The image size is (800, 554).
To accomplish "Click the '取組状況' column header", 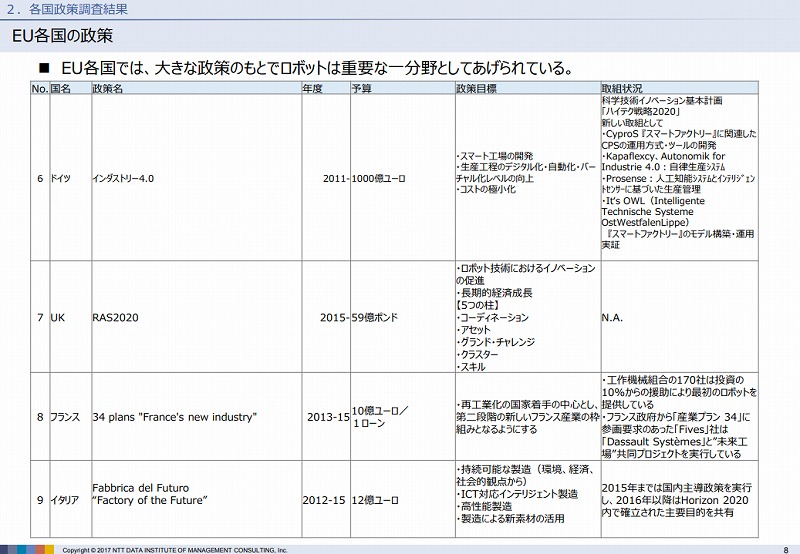I will click(x=622, y=89).
